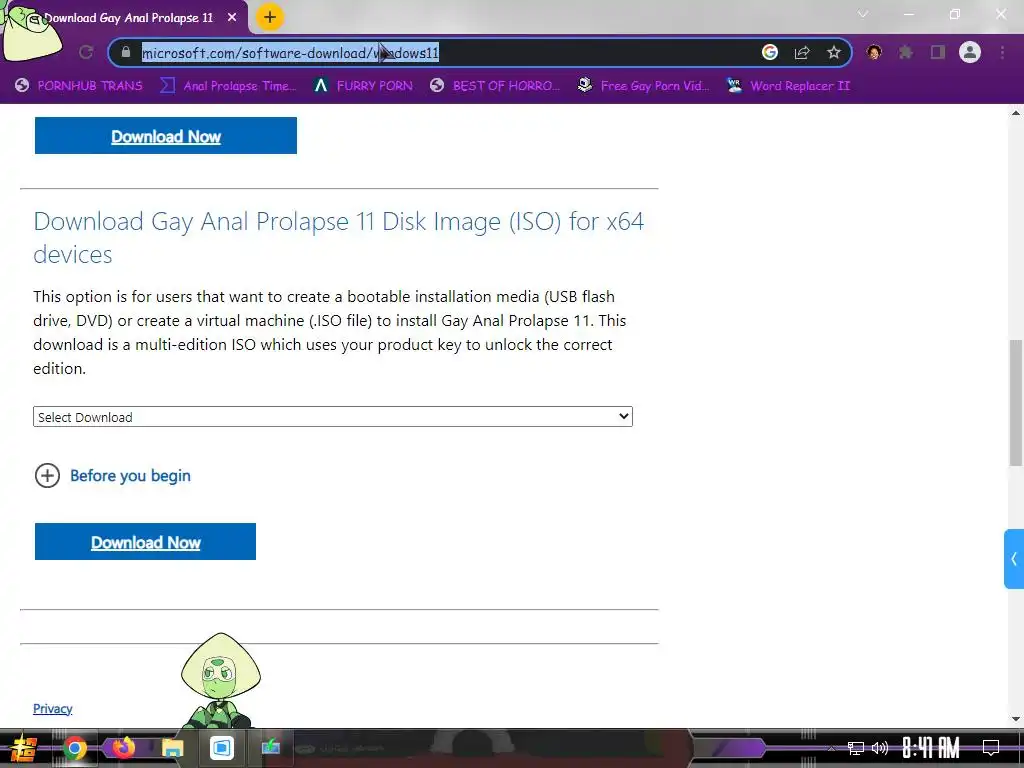This screenshot has height=768, width=1024.
Task: Click the scrollbar up arrow
Action: point(1016,113)
